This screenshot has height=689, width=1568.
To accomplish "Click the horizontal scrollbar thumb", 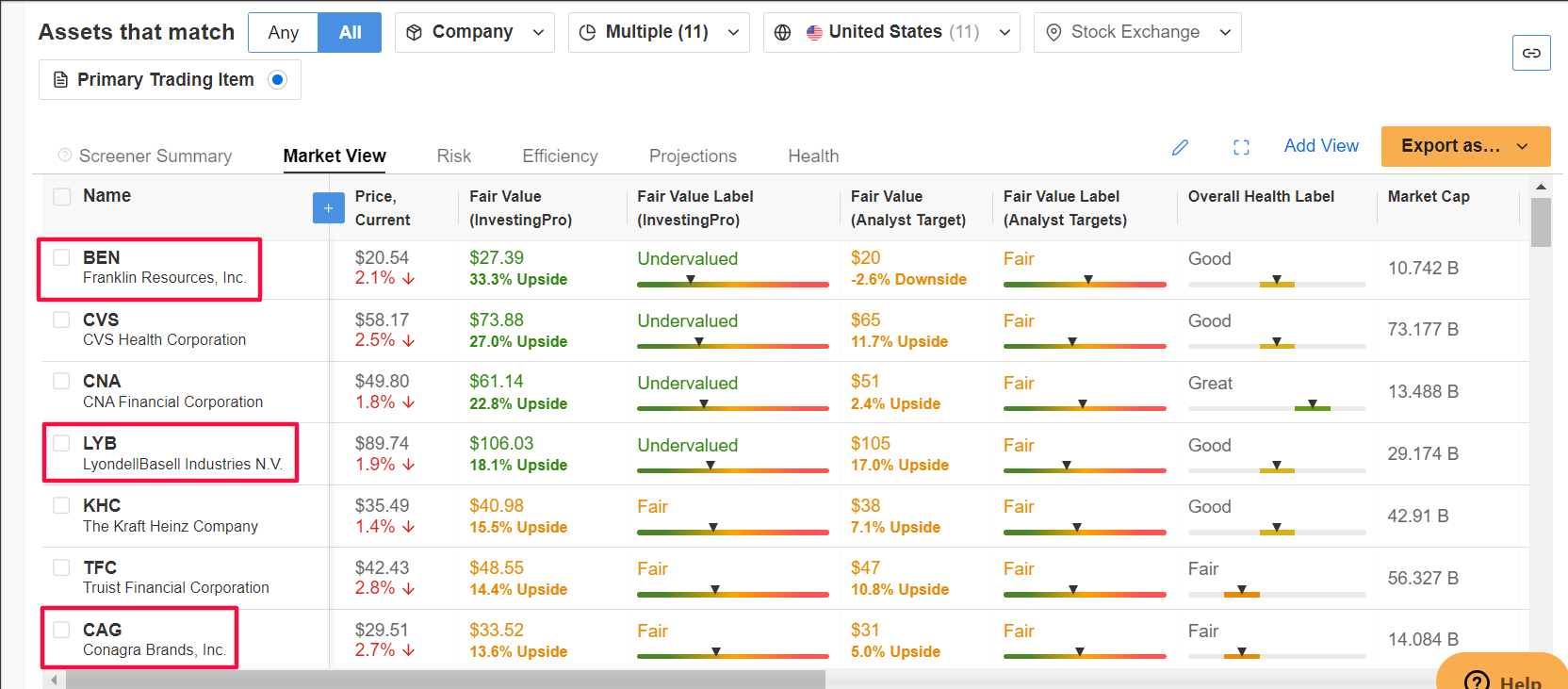I will coord(445,680).
